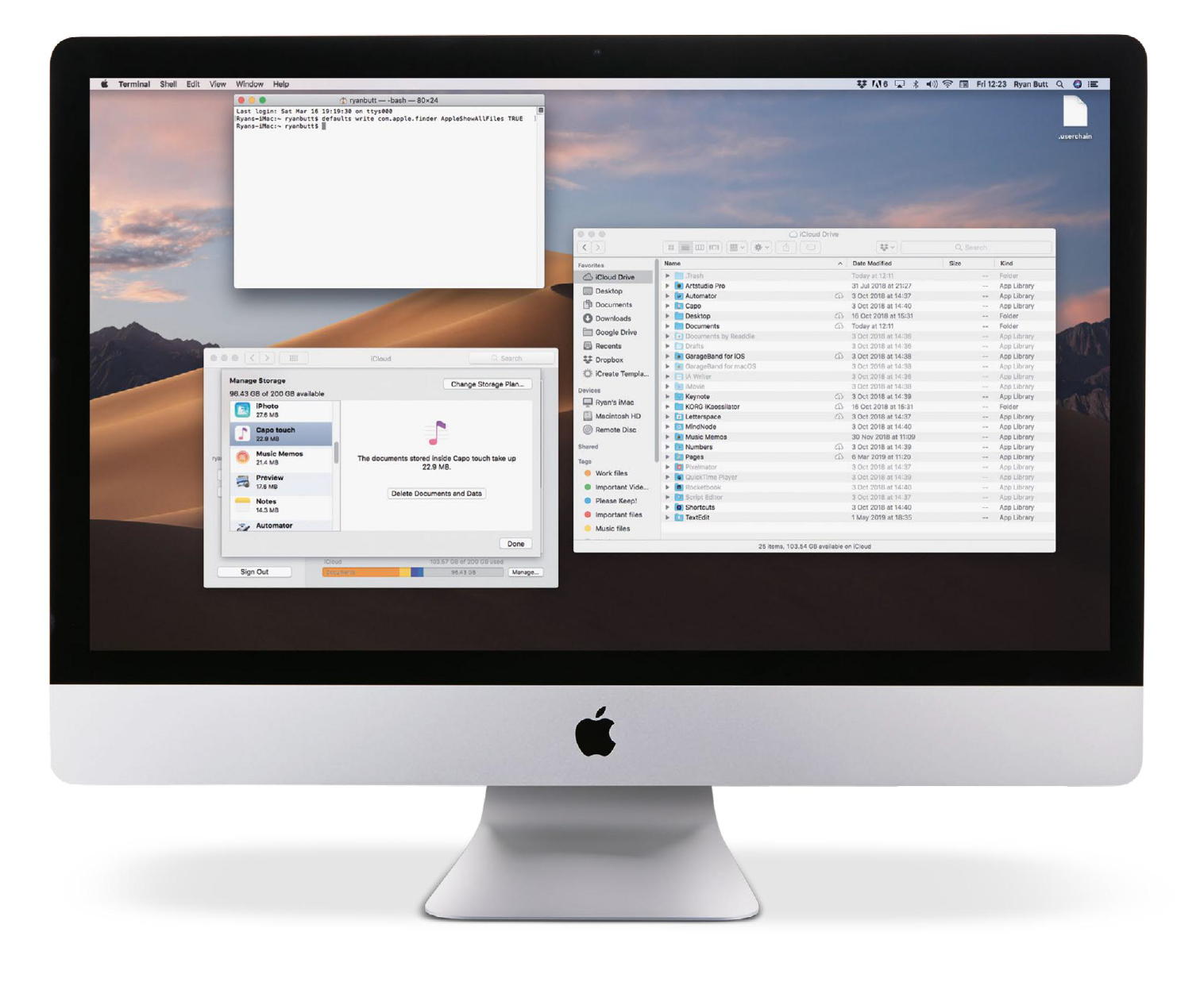Image resolution: width=1204 pixels, height=986 pixels.
Task: Show all preferences grid in iCloud window
Action: click(x=294, y=358)
